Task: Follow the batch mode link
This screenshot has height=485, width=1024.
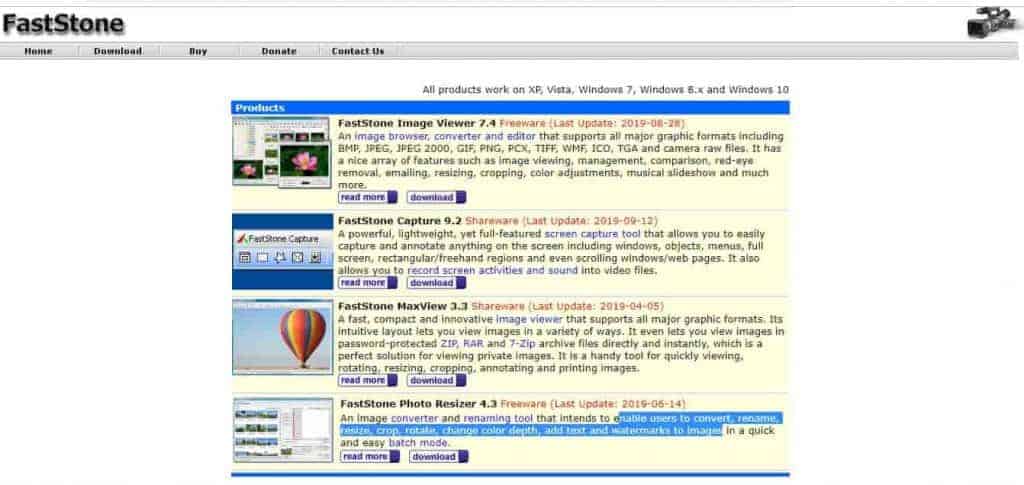Action: coord(419,443)
